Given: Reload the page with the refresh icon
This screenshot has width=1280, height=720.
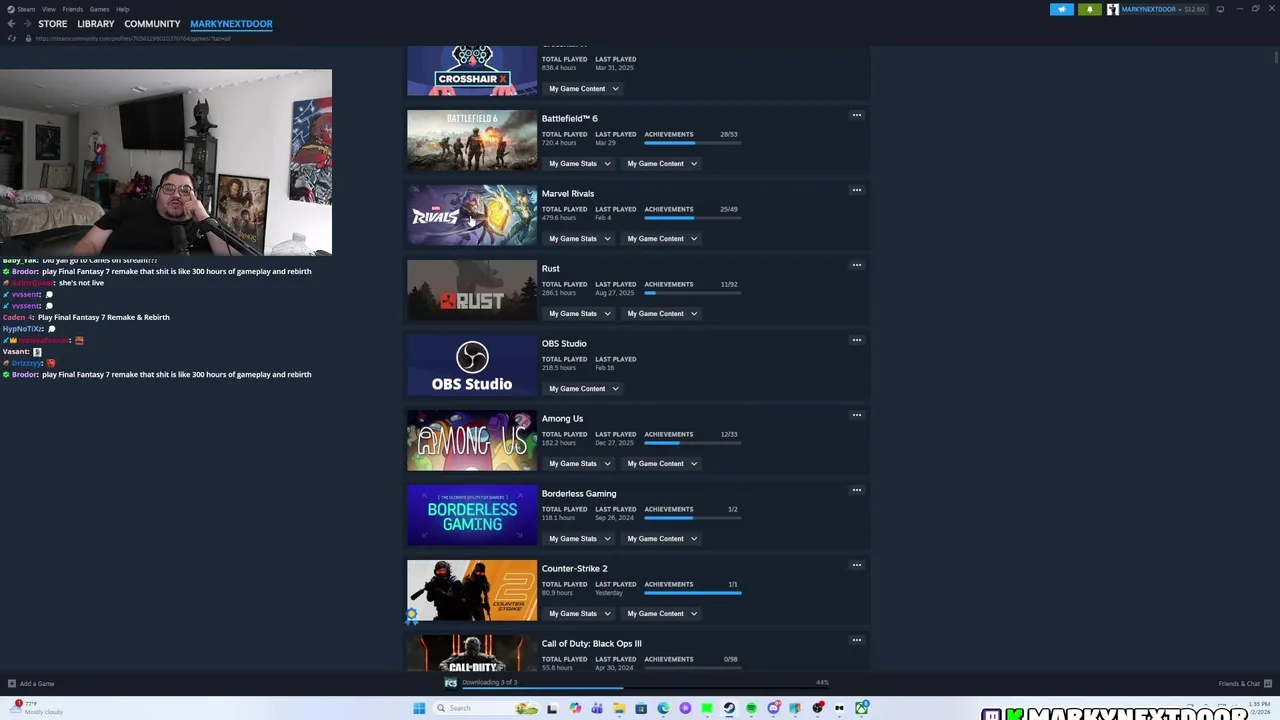Looking at the screenshot, I should click(12, 38).
